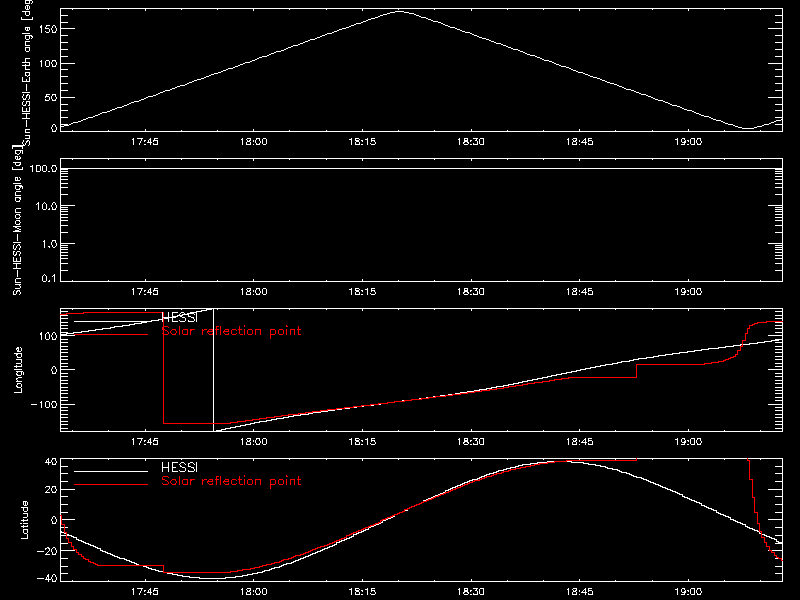The width and height of the screenshot is (800, 600).
Task: Click white vertical wraparound line in Longitude plot
Action: [x=213, y=370]
